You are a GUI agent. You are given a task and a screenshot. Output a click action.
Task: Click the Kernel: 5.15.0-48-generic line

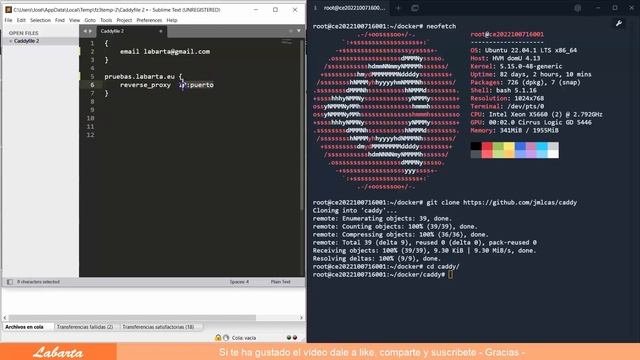click(x=516, y=66)
